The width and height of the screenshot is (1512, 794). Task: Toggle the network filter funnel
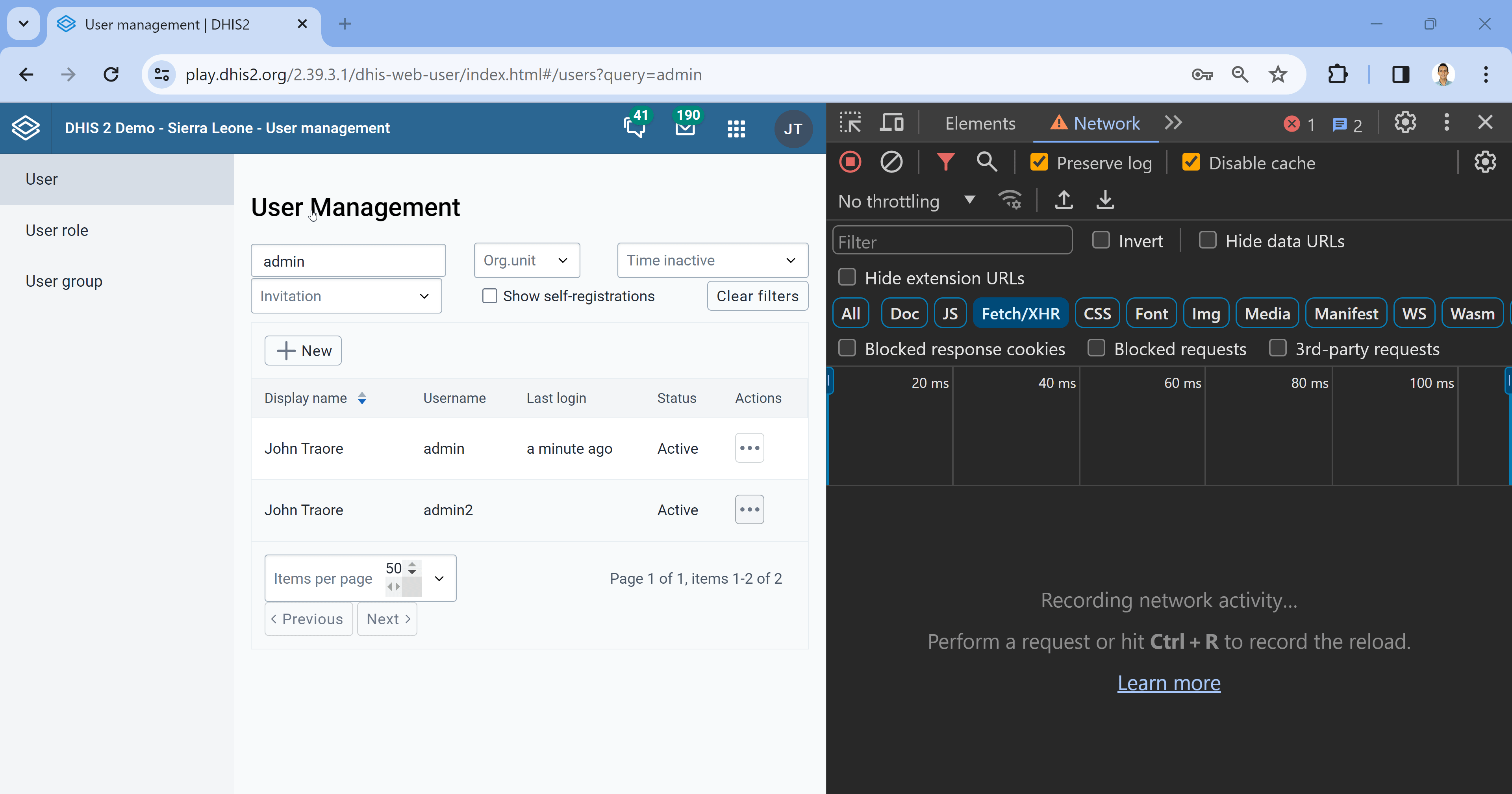(945, 162)
